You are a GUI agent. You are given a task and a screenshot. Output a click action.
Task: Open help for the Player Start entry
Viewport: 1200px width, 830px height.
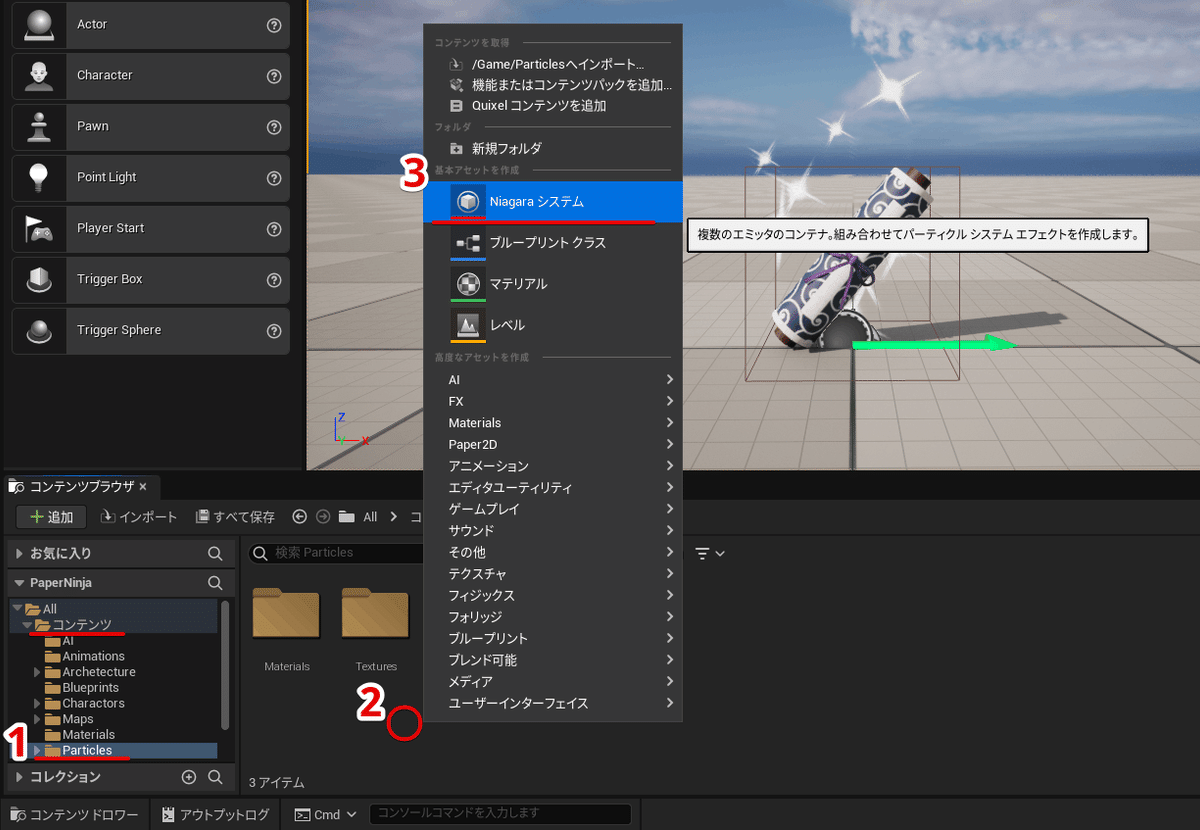coord(274,229)
